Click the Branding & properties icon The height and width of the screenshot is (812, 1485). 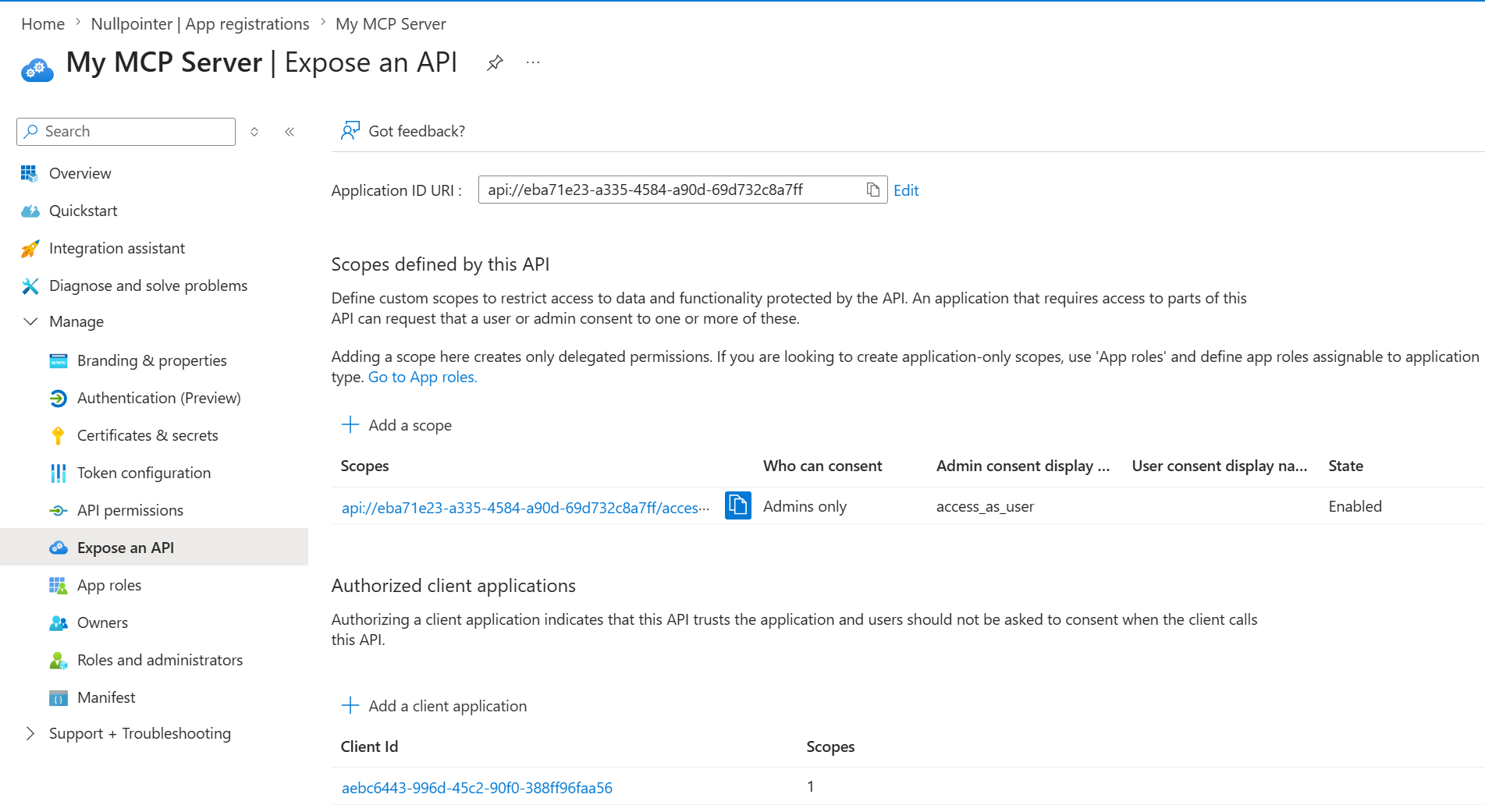(x=59, y=360)
